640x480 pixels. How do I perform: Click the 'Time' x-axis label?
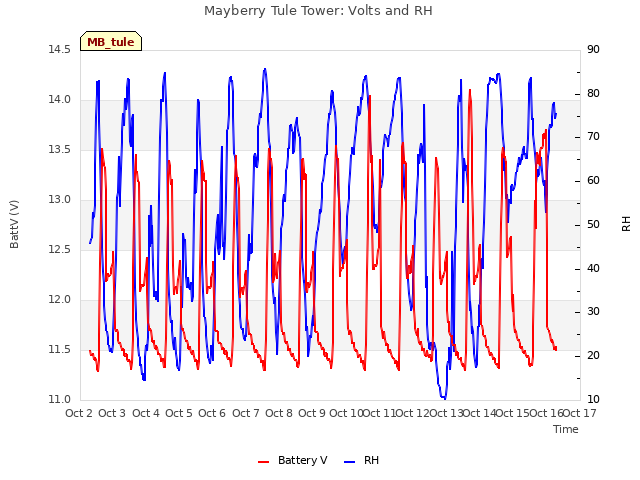[566, 429]
